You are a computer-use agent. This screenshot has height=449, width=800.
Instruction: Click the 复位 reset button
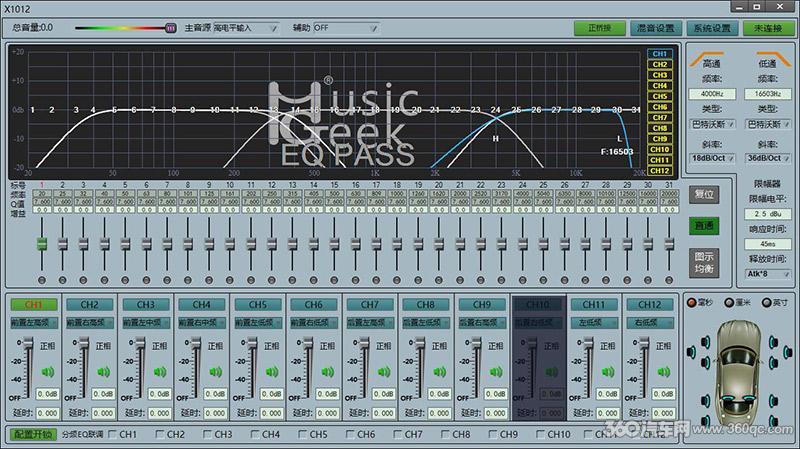(x=704, y=194)
